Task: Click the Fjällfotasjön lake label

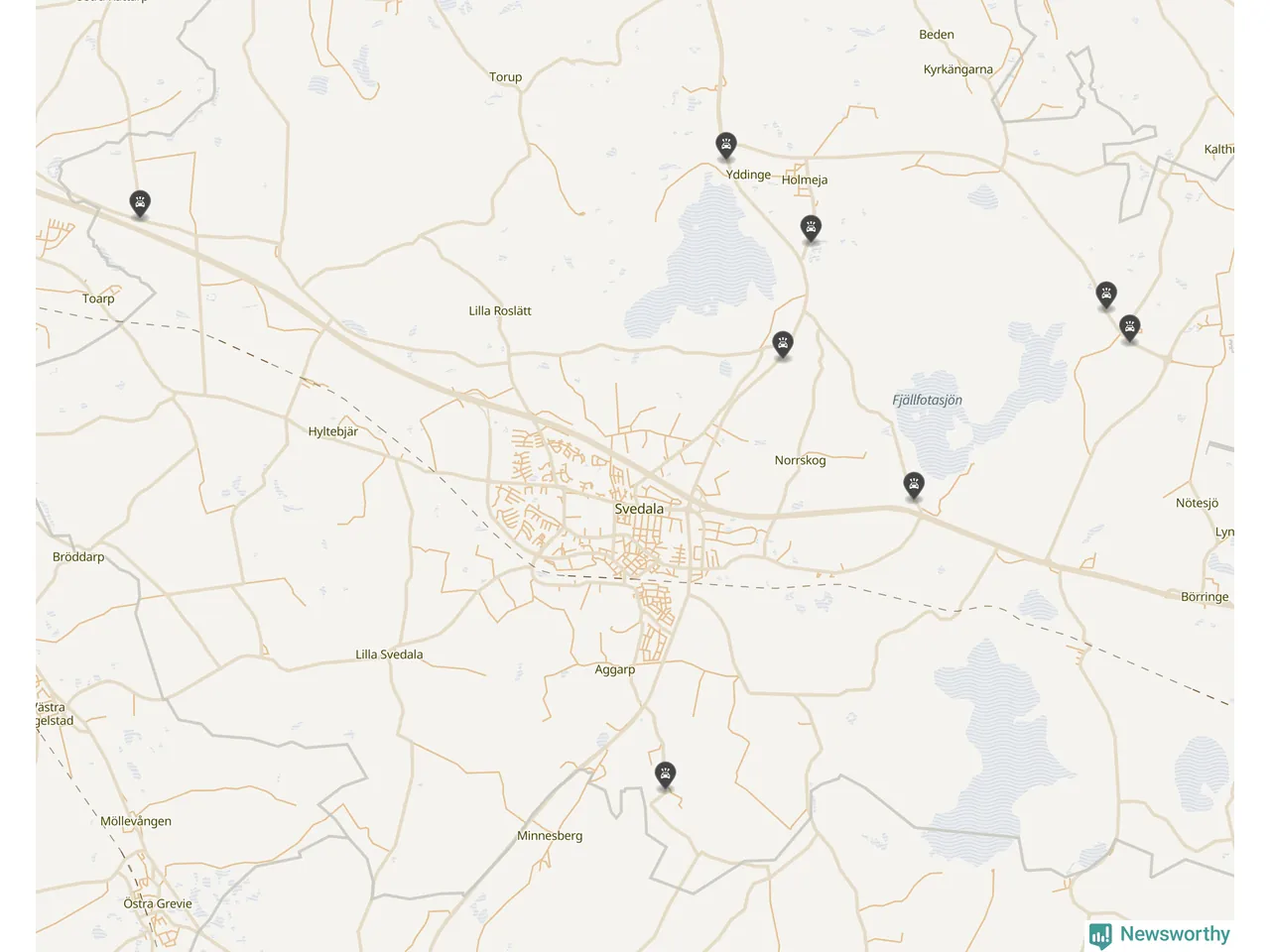Action: tap(927, 401)
